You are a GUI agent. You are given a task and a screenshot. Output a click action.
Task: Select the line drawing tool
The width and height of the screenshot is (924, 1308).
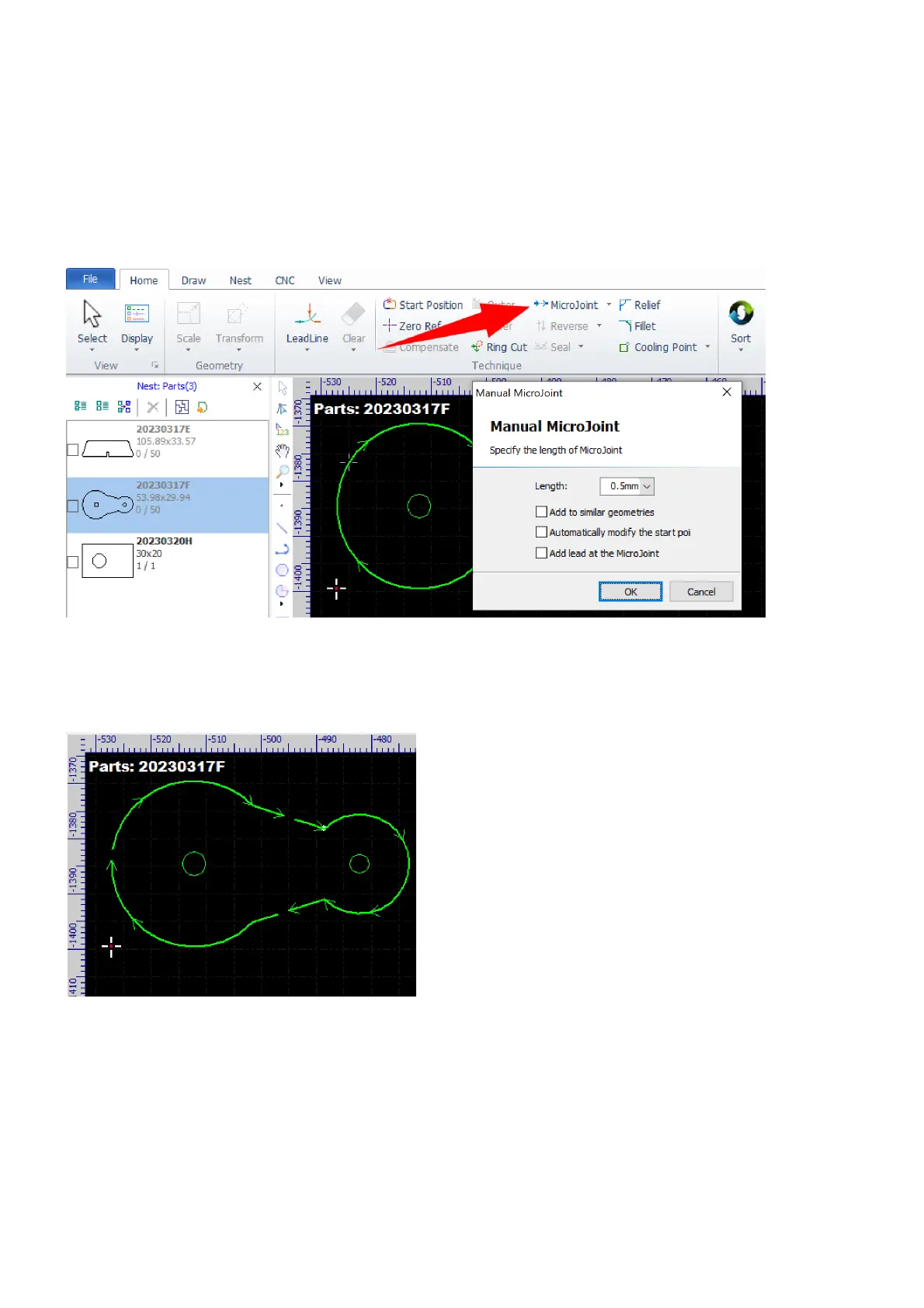pyautogui.click(x=282, y=527)
